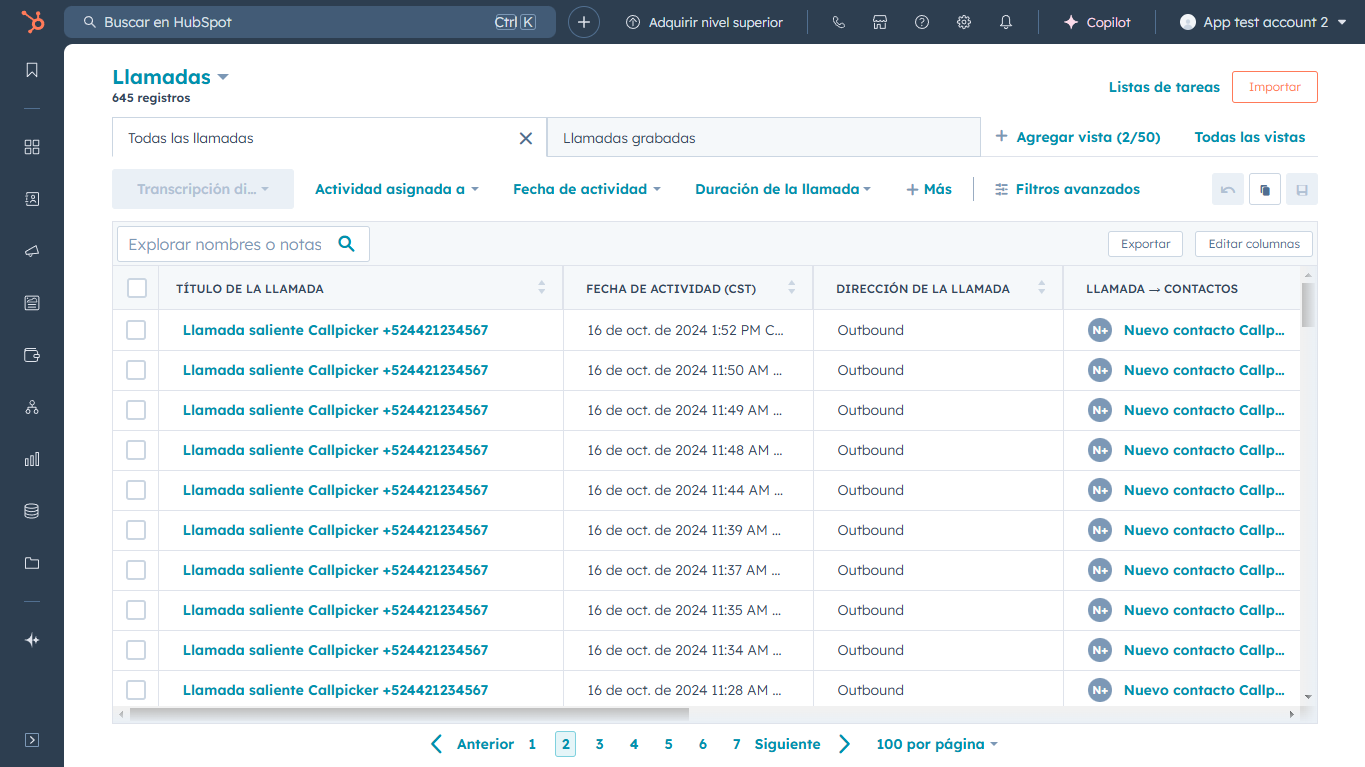Viewport: 1365px width, 767px height.
Task: Check the row with call at 1:52 PM
Action: (x=136, y=330)
